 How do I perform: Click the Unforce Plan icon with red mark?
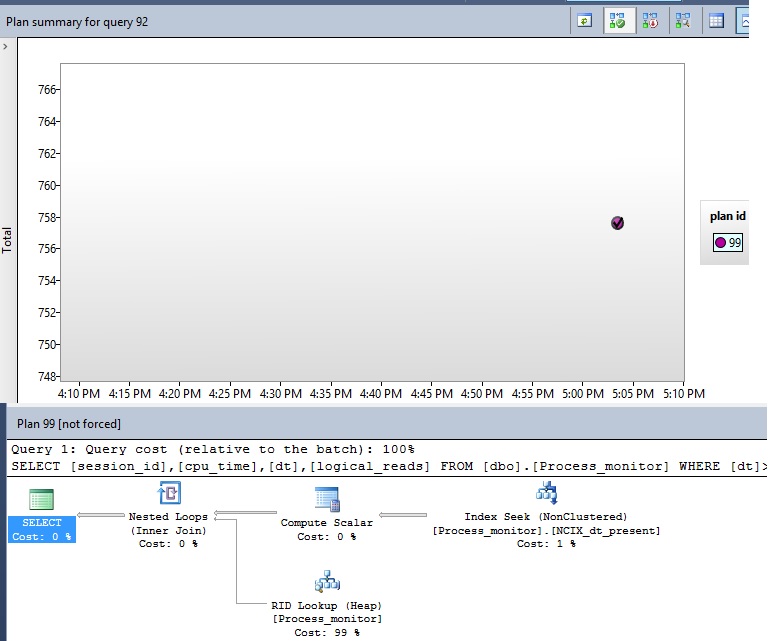(650, 21)
